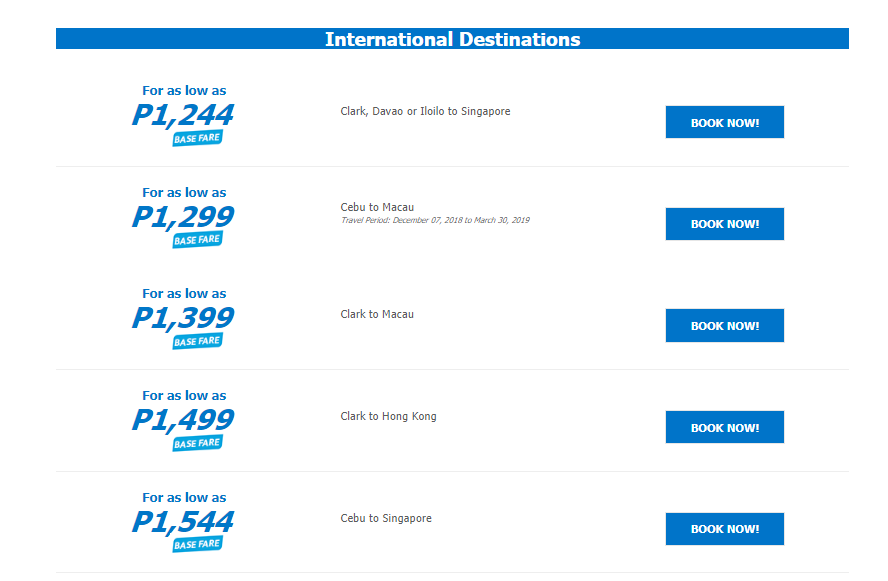Click the BASE FARE badge under P1,244
The width and height of the screenshot is (888, 581).
click(x=197, y=138)
